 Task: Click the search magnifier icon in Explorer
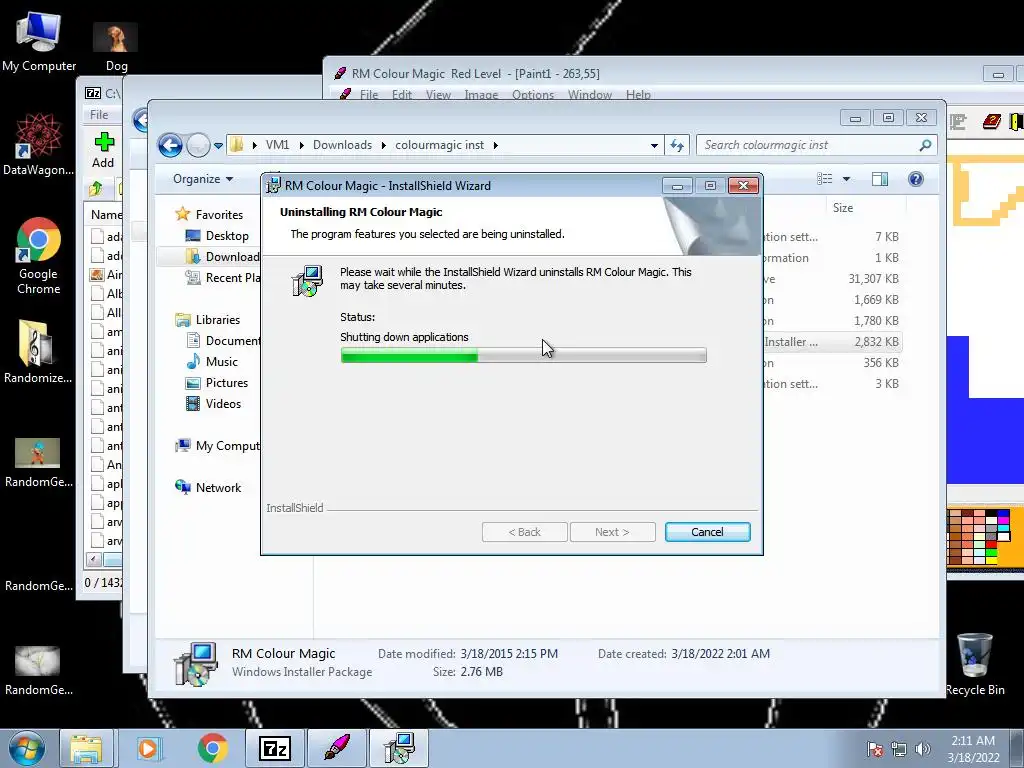[x=925, y=145]
